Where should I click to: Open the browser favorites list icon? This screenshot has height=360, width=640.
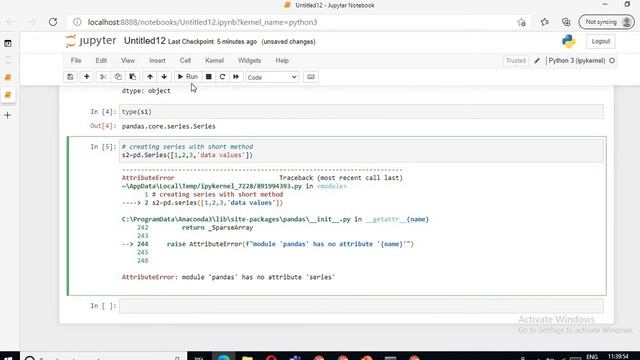point(544,22)
